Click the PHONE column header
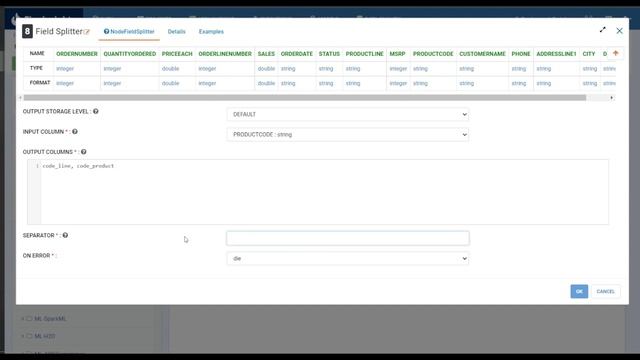The width and height of the screenshot is (640, 360). click(521, 53)
